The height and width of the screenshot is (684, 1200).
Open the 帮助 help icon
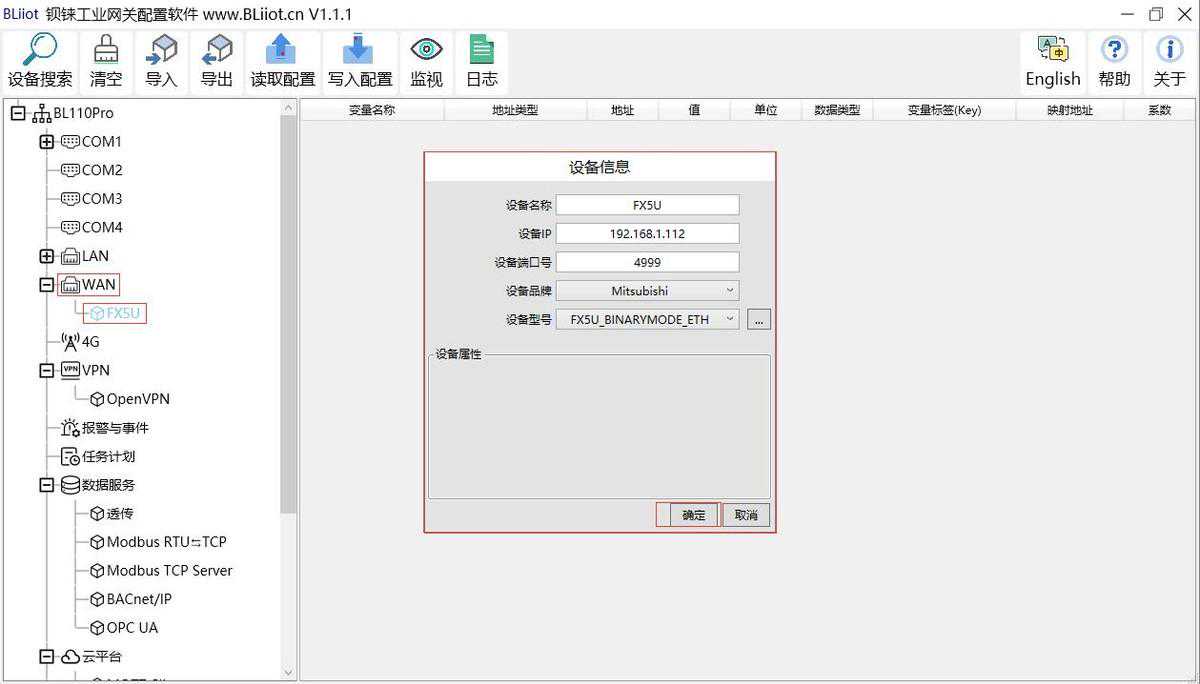coord(1114,50)
